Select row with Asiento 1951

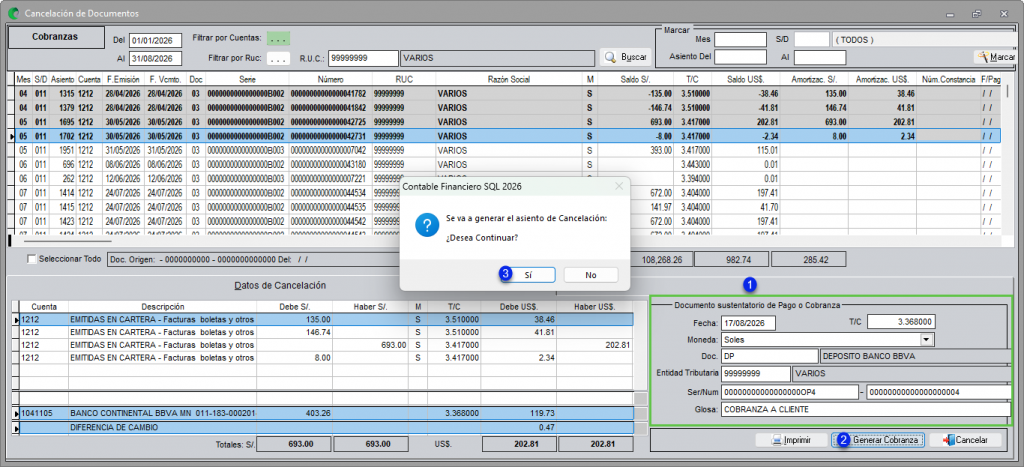[506, 150]
